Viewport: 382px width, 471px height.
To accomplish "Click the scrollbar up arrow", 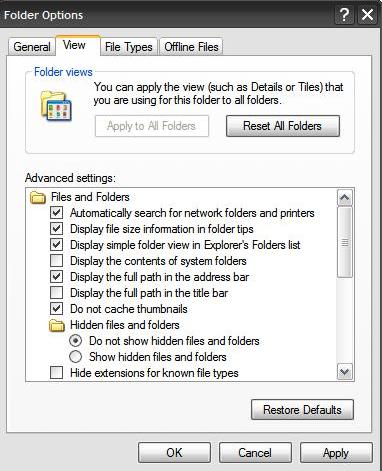I will pos(344,198).
